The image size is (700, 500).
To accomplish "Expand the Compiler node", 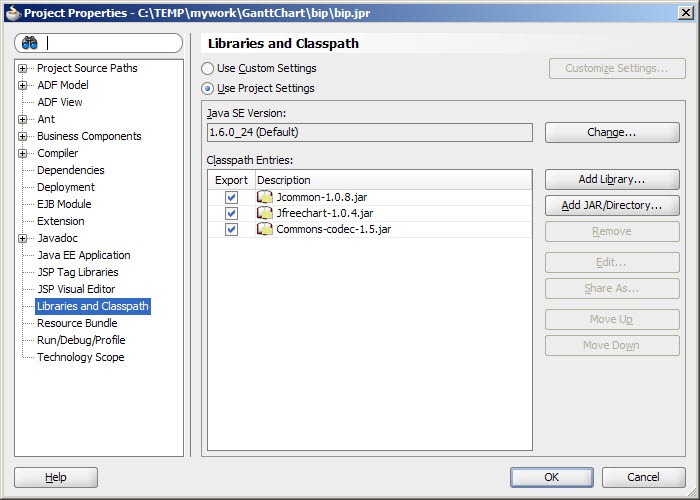I will click(22, 153).
